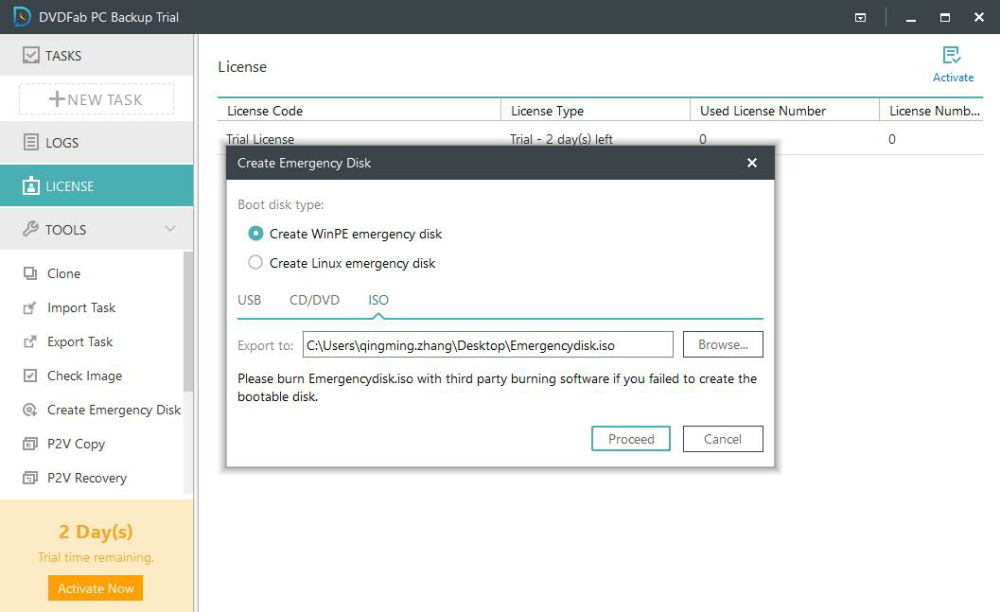1000x612 pixels.
Task: Click the Activate icon at top right
Action: [x=952, y=55]
